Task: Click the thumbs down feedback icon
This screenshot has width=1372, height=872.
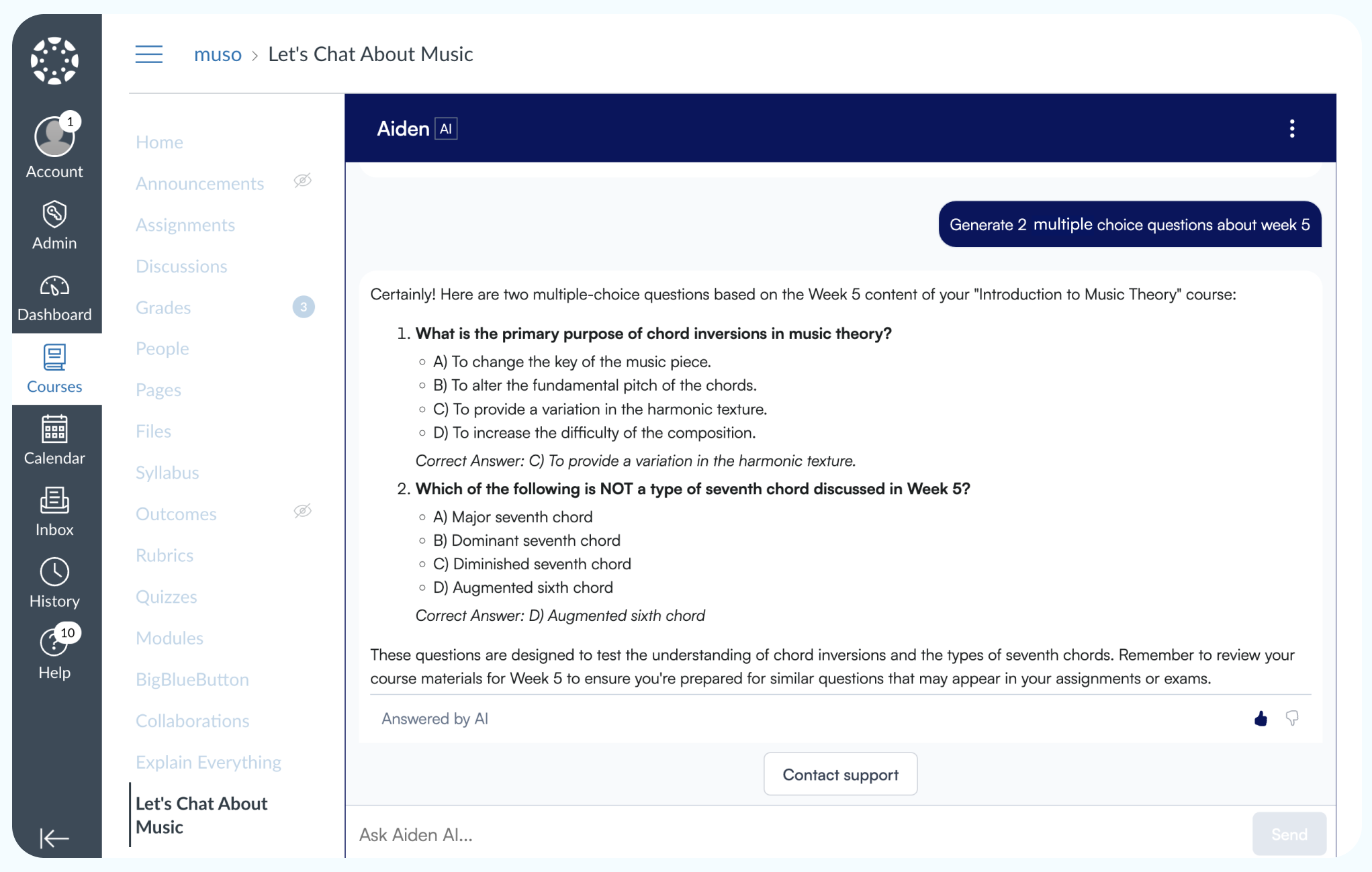Action: tap(1292, 719)
